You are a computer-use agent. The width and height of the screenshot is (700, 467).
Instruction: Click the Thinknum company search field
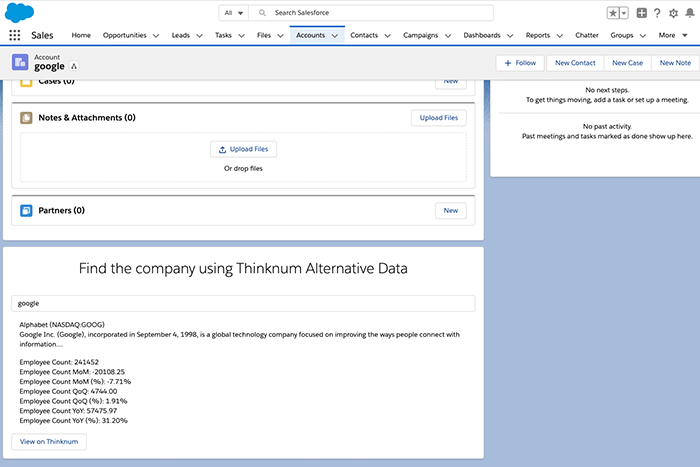point(243,302)
